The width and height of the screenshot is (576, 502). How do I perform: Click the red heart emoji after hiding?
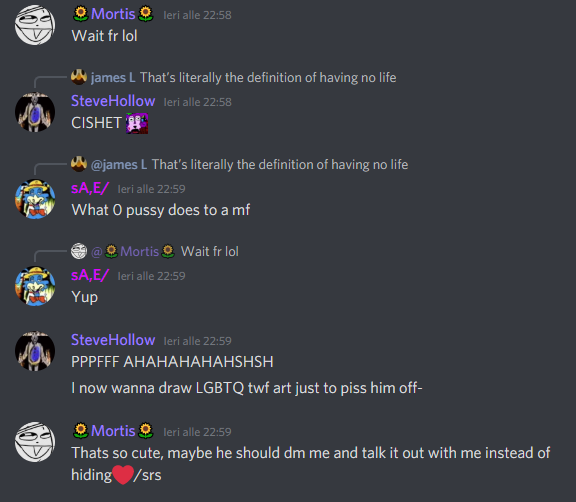tap(123, 475)
